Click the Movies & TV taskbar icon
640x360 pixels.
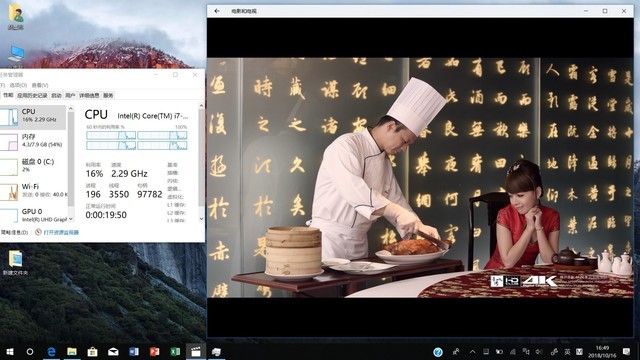click(196, 351)
